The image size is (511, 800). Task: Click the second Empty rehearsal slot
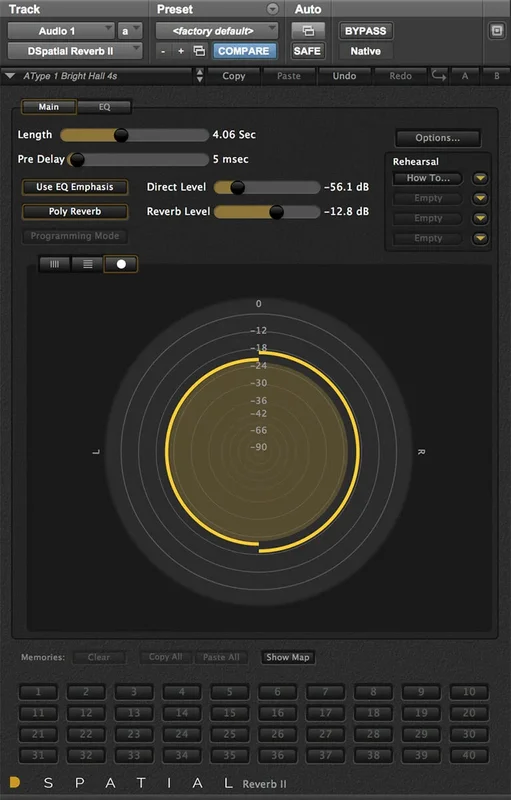[428, 218]
